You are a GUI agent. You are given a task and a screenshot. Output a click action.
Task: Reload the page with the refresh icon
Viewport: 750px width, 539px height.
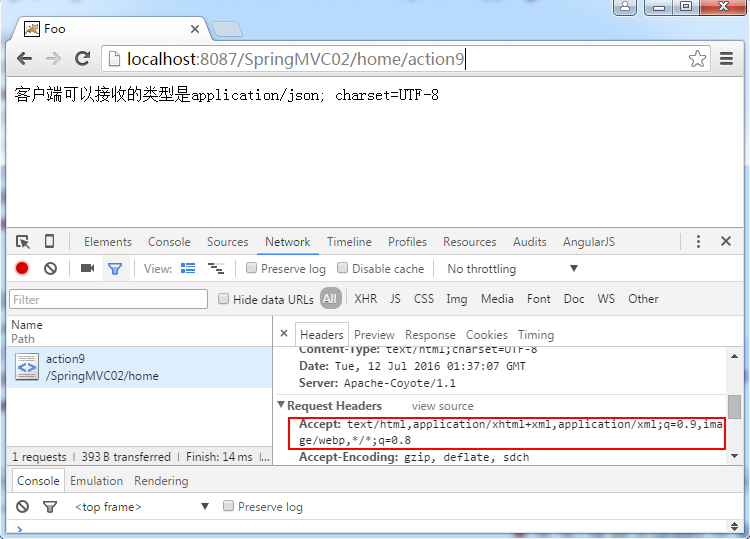click(x=83, y=58)
